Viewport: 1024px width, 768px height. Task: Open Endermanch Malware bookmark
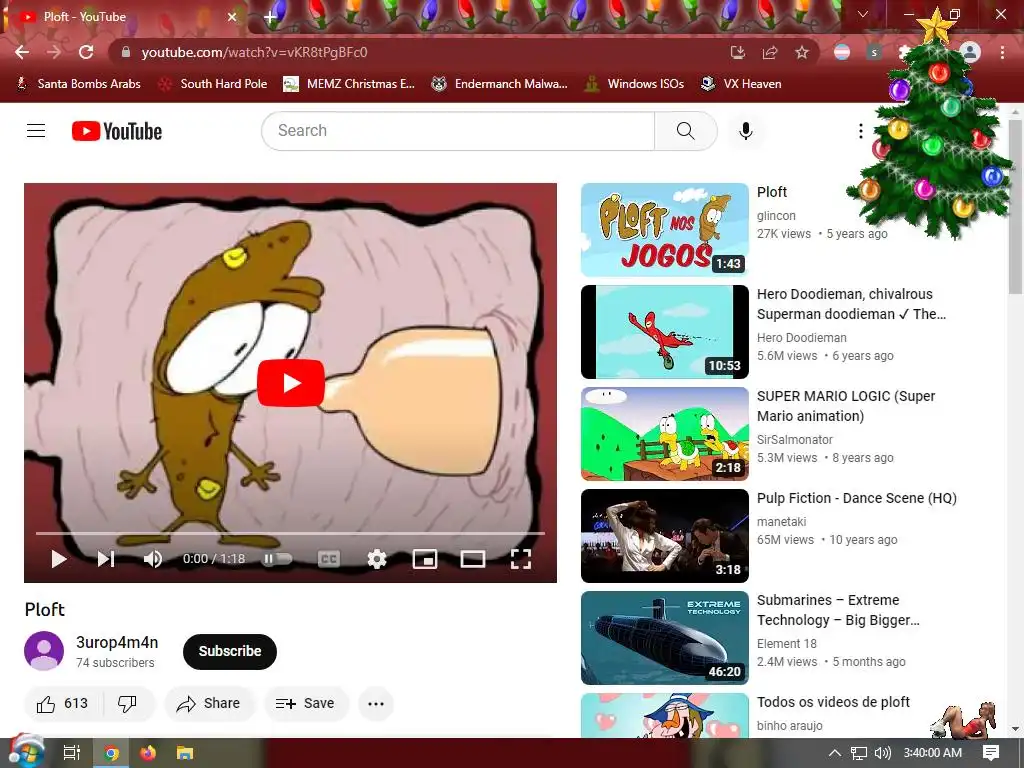coord(500,84)
